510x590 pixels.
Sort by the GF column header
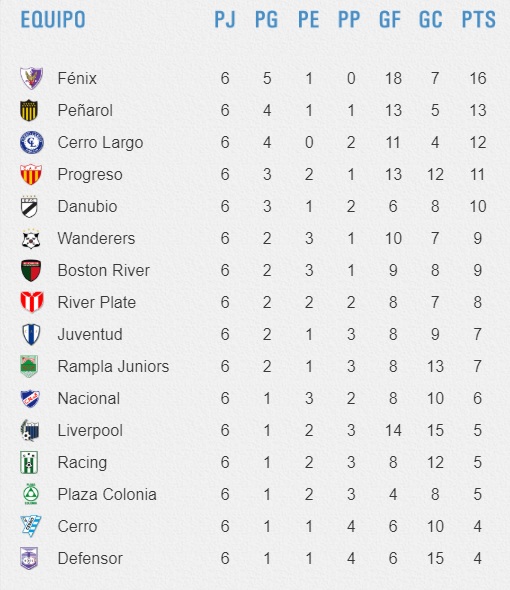(390, 20)
